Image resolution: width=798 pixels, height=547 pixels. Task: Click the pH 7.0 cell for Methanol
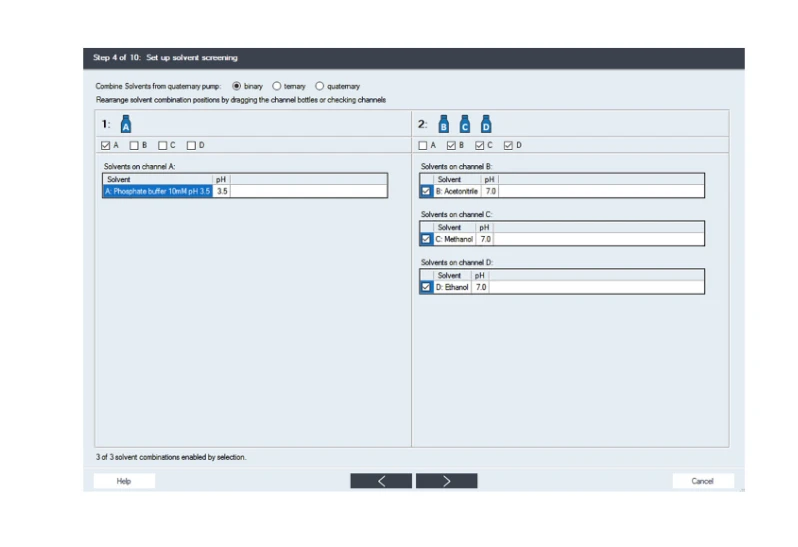pyautogui.click(x=486, y=239)
